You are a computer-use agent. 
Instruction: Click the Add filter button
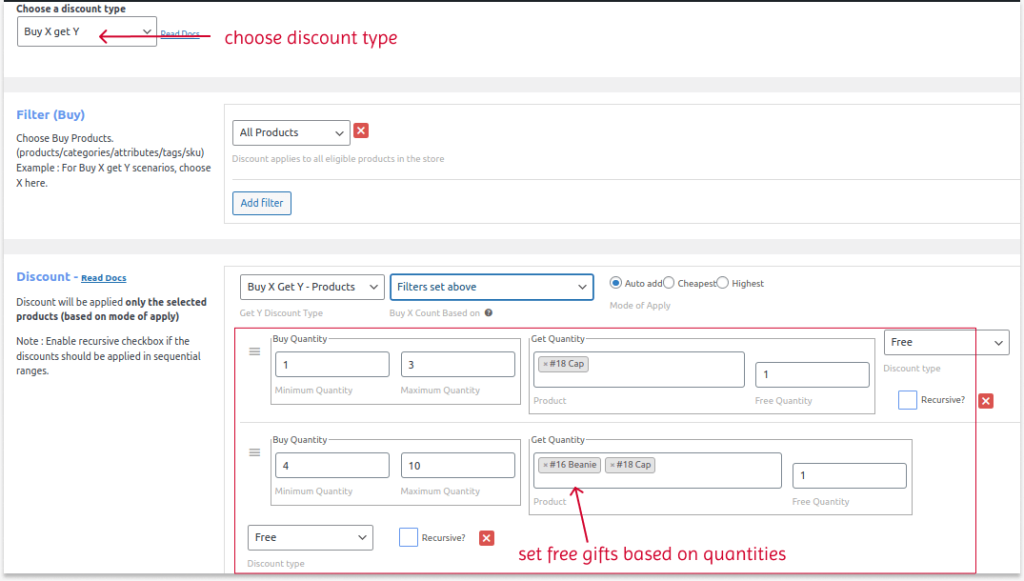click(x=262, y=203)
